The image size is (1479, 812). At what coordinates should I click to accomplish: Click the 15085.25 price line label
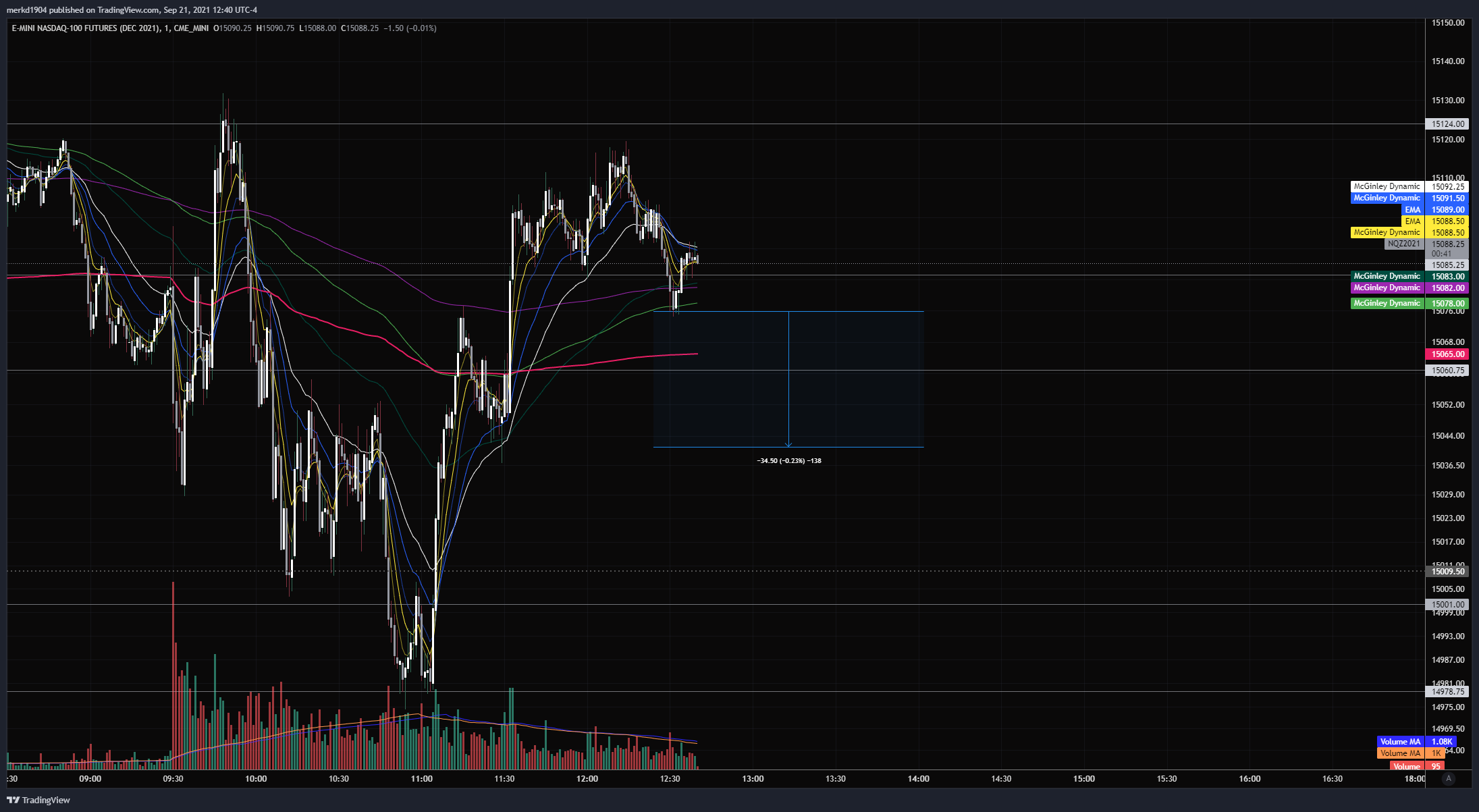[1447, 265]
